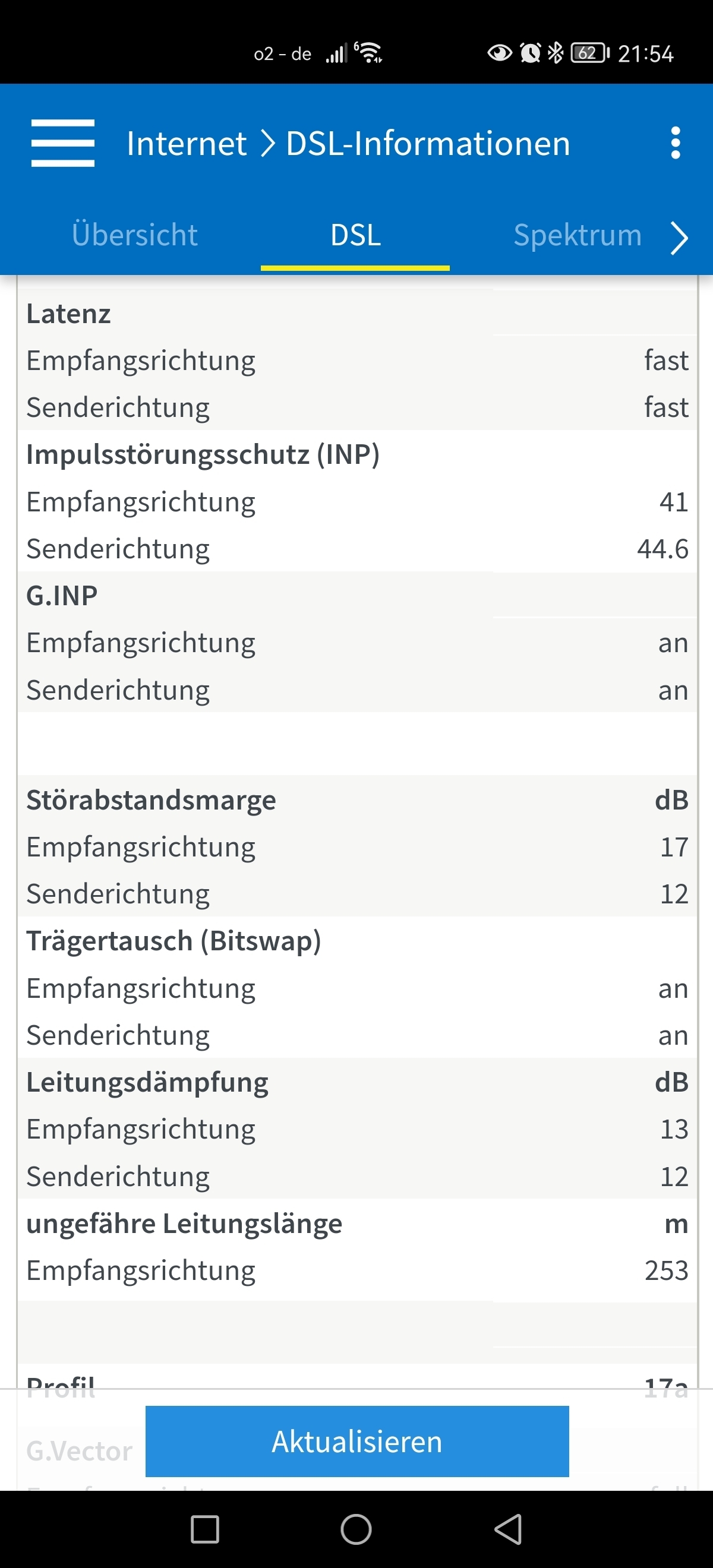
Task: Switch to the Übersicht tab
Action: (x=134, y=235)
